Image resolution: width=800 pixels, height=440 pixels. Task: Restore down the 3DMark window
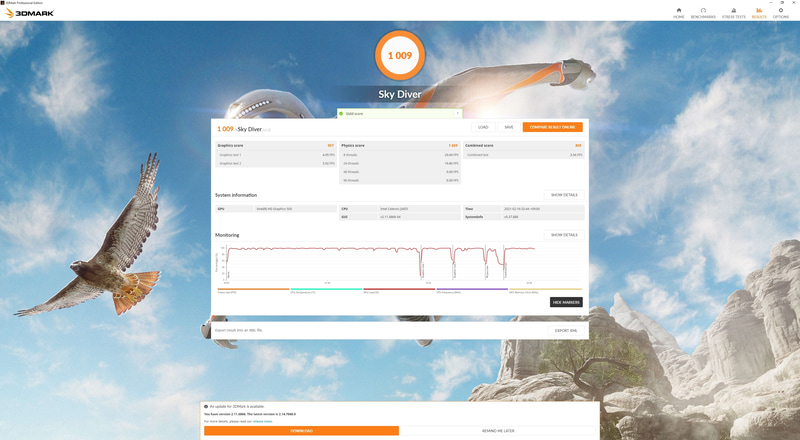click(782, 3)
